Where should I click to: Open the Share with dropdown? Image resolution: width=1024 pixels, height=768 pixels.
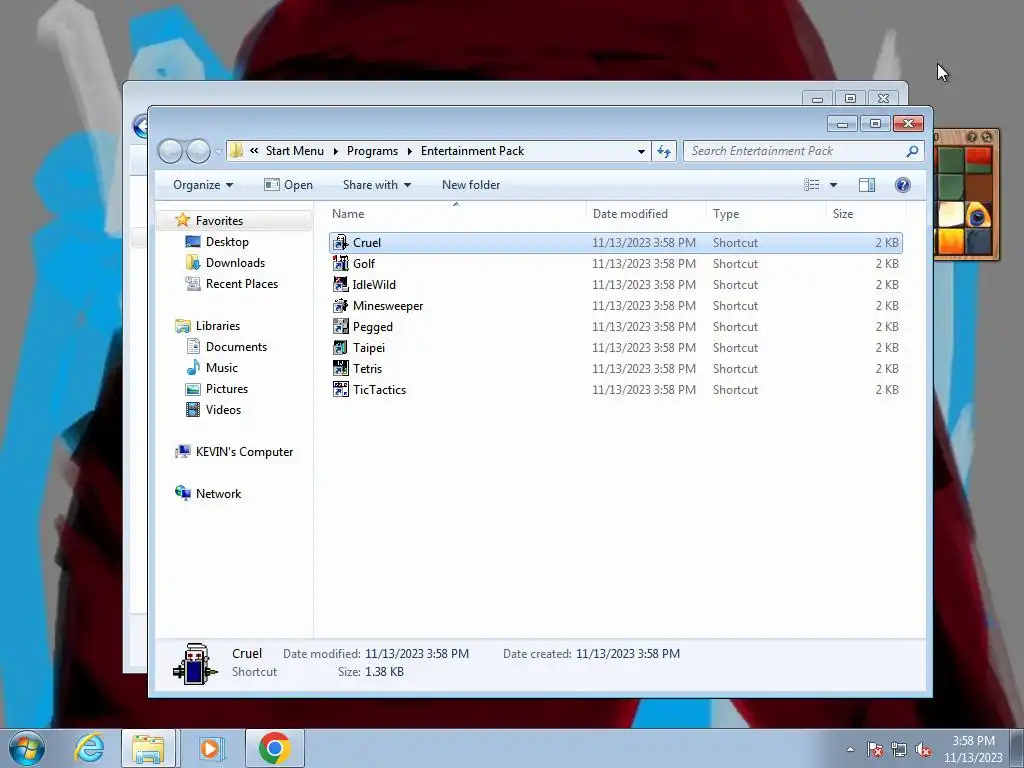tap(377, 185)
